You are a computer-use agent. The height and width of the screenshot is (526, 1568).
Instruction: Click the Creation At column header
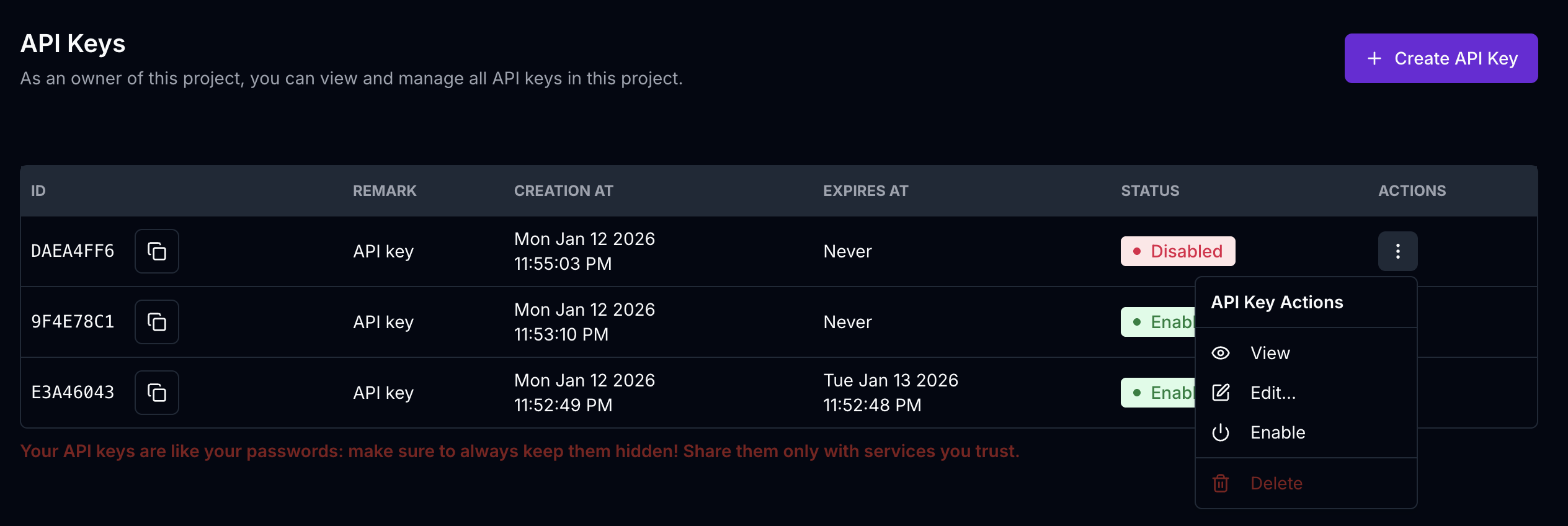[563, 190]
